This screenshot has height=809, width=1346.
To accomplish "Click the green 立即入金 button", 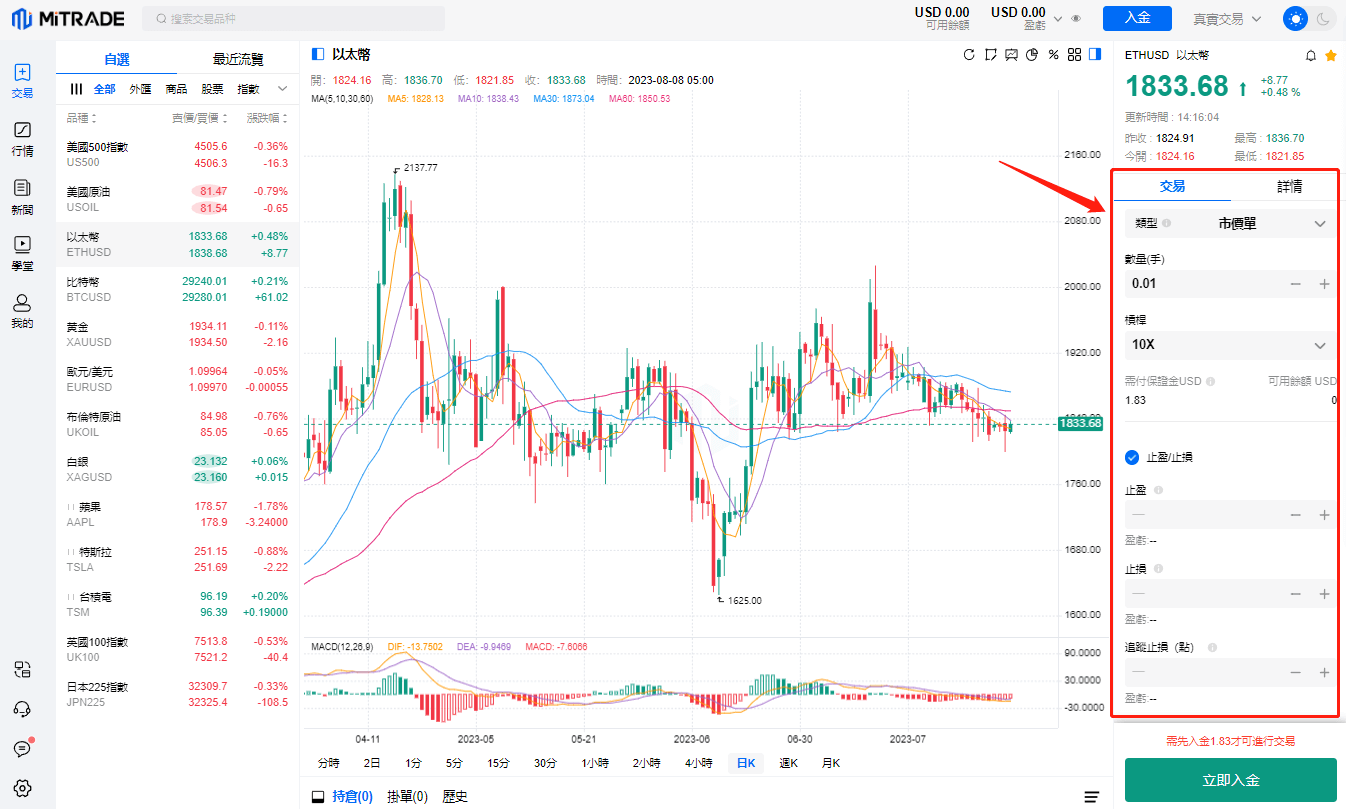I will tap(1230, 780).
